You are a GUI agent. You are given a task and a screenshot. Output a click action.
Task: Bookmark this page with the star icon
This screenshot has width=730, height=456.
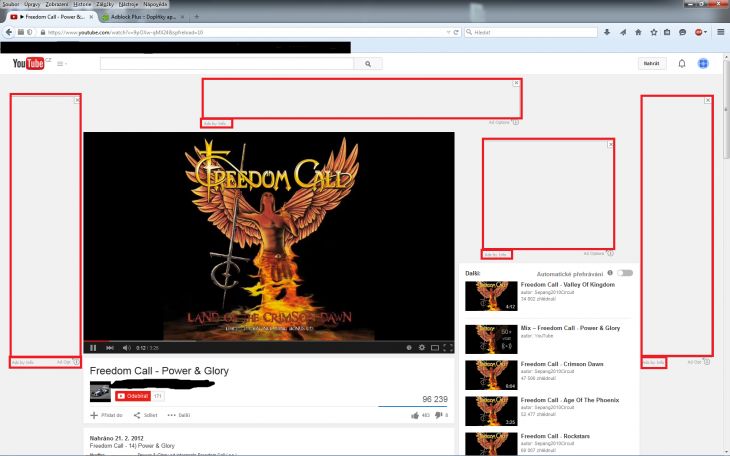(x=654, y=32)
